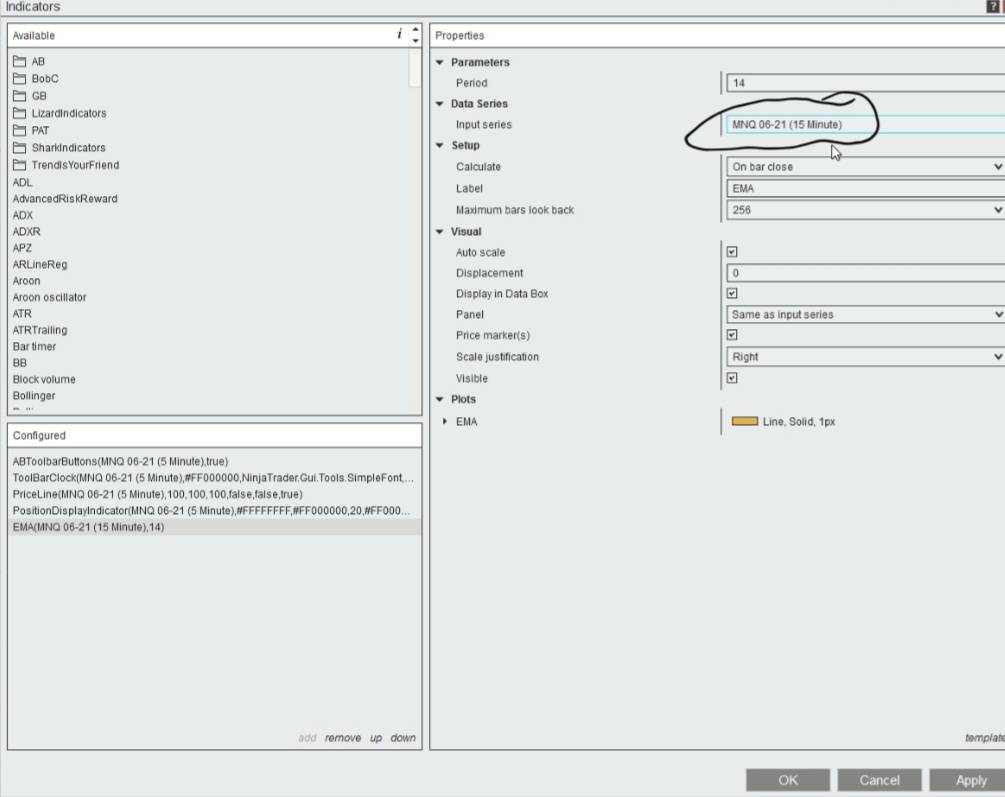This screenshot has width=1005, height=797.
Task: Open the Calculate dropdown
Action: coord(865,167)
